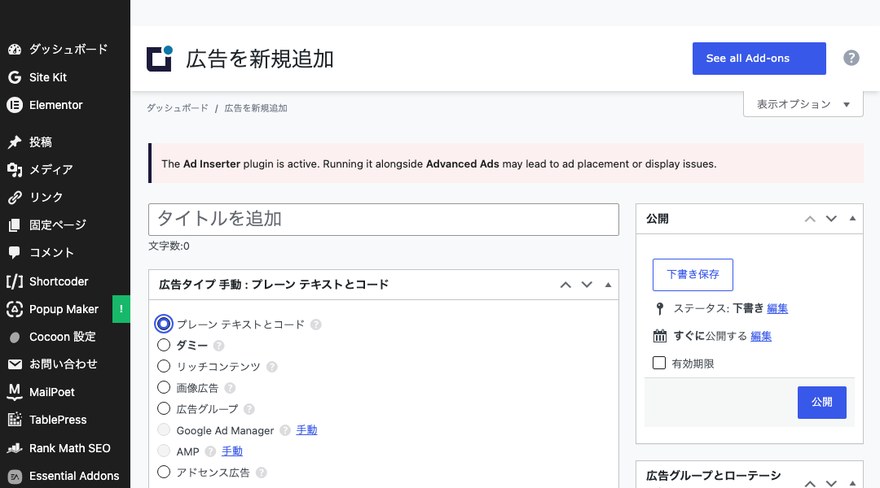Move 広告タイプ panel down
This screenshot has height=488, width=880.
coord(586,285)
